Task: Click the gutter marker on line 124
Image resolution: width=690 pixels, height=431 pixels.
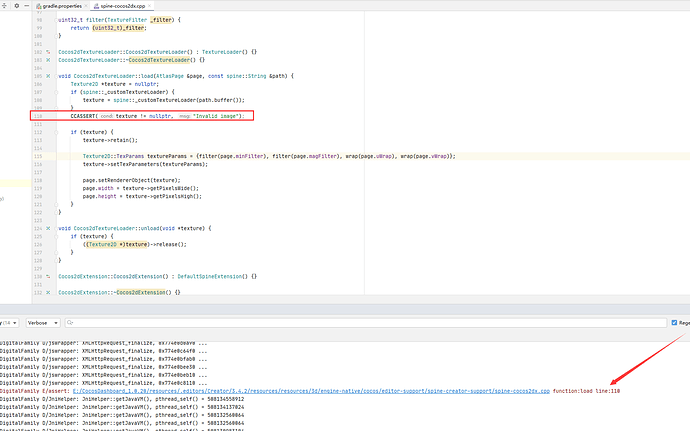Action: click(48, 228)
